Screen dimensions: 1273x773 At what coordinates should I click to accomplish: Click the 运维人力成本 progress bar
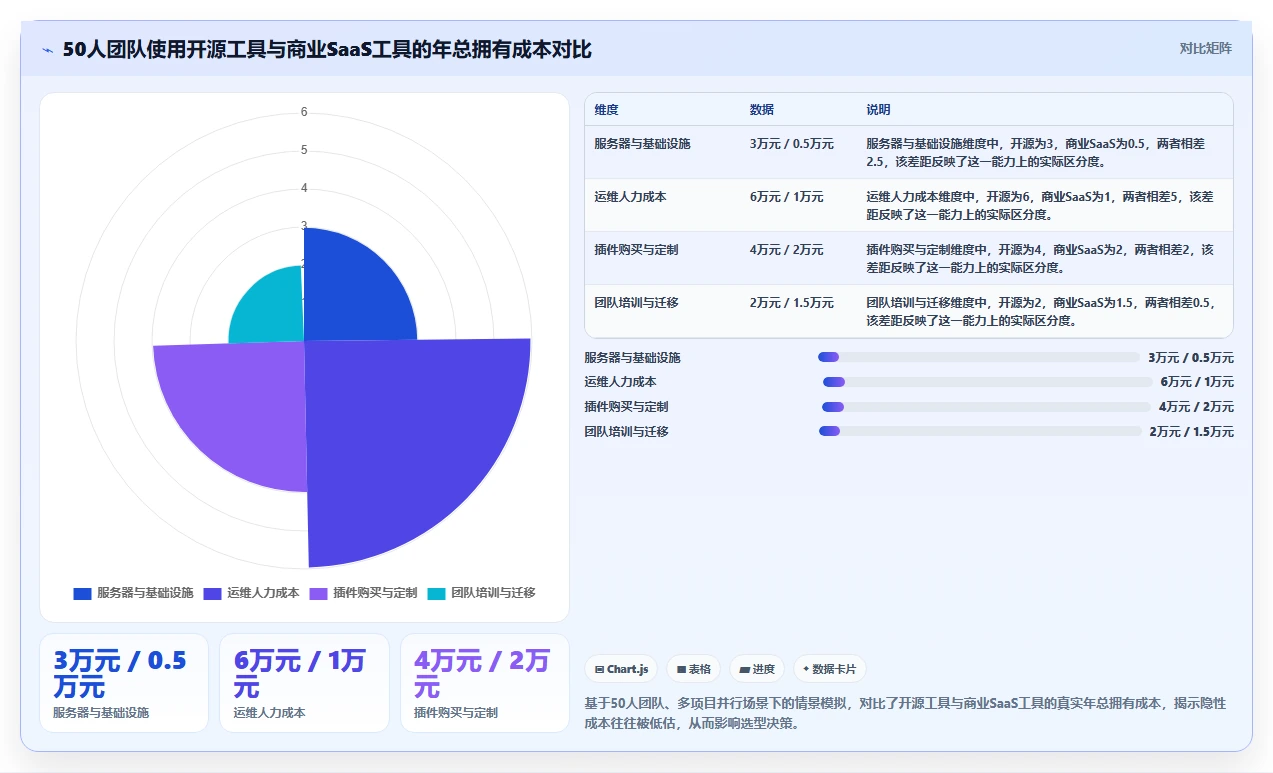coord(987,382)
